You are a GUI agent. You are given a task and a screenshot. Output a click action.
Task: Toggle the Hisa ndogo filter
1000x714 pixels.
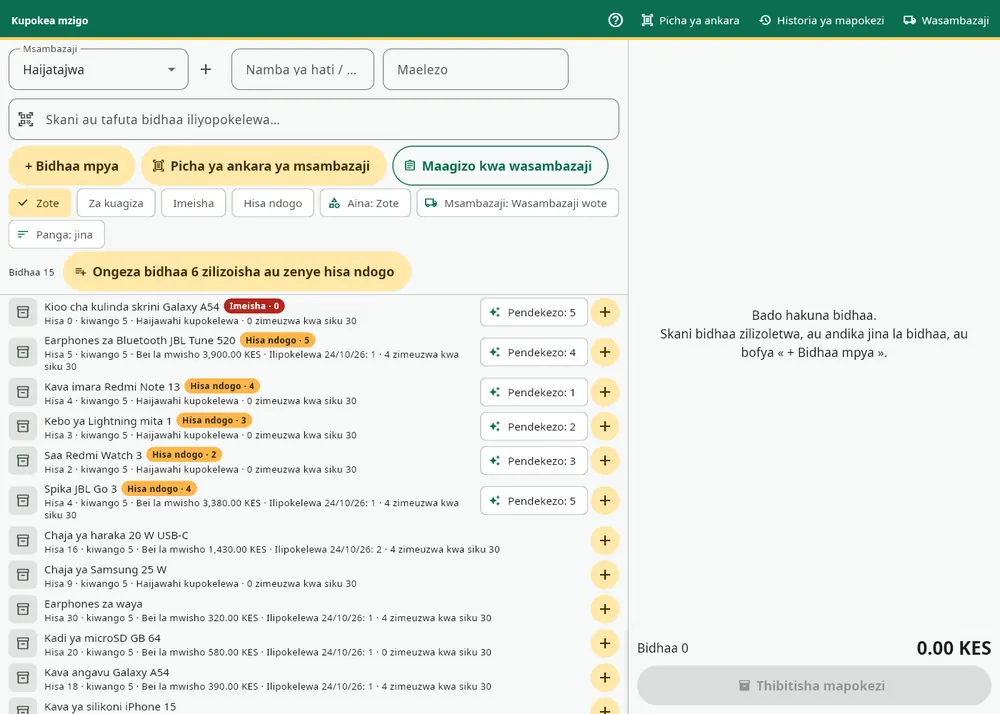[273, 203]
